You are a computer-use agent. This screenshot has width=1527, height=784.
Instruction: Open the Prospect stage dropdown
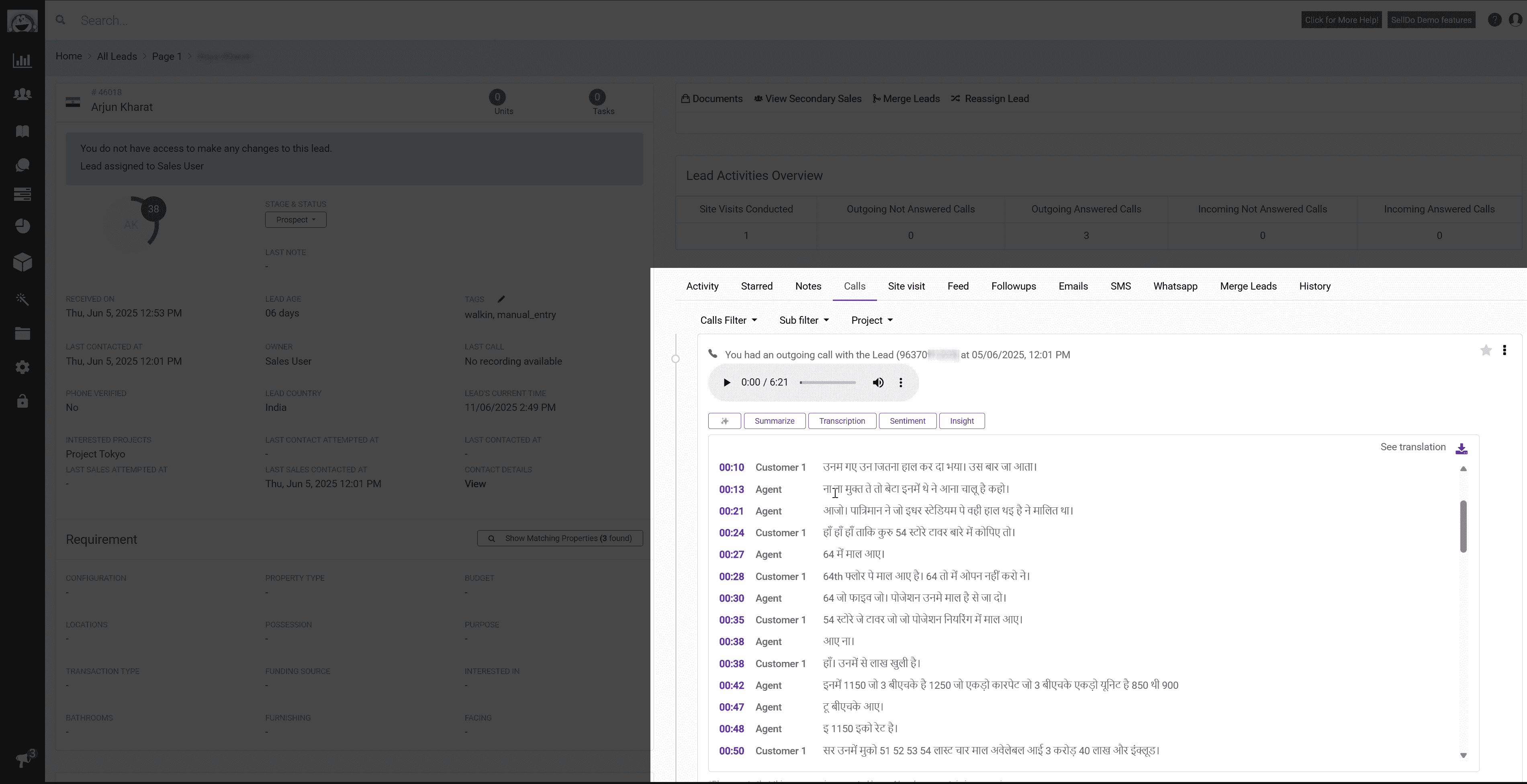click(x=296, y=220)
